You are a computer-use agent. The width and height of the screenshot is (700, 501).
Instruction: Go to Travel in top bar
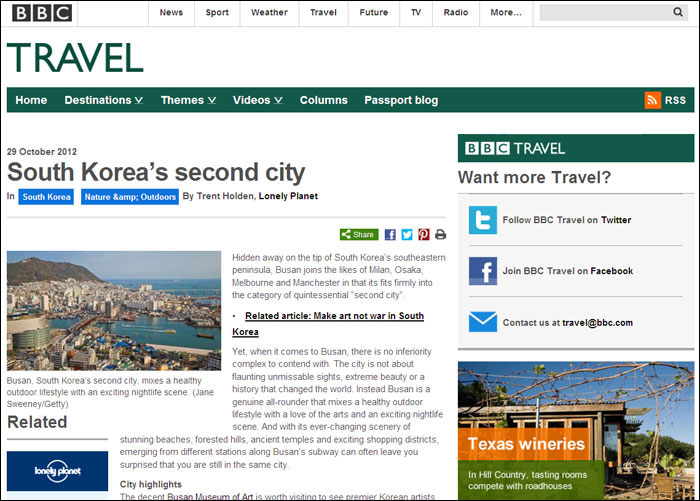323,13
